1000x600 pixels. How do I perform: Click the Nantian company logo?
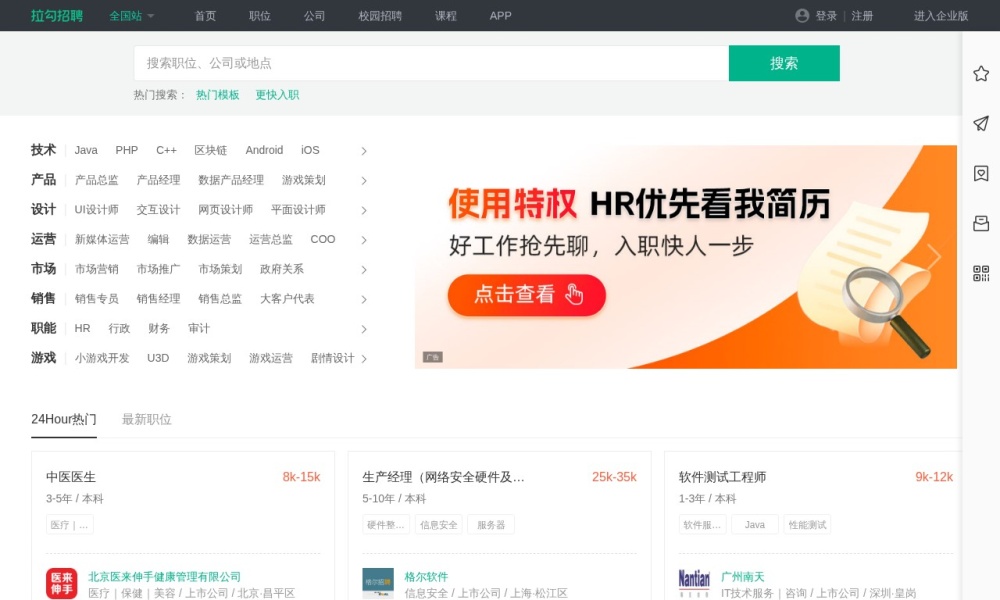[695, 583]
